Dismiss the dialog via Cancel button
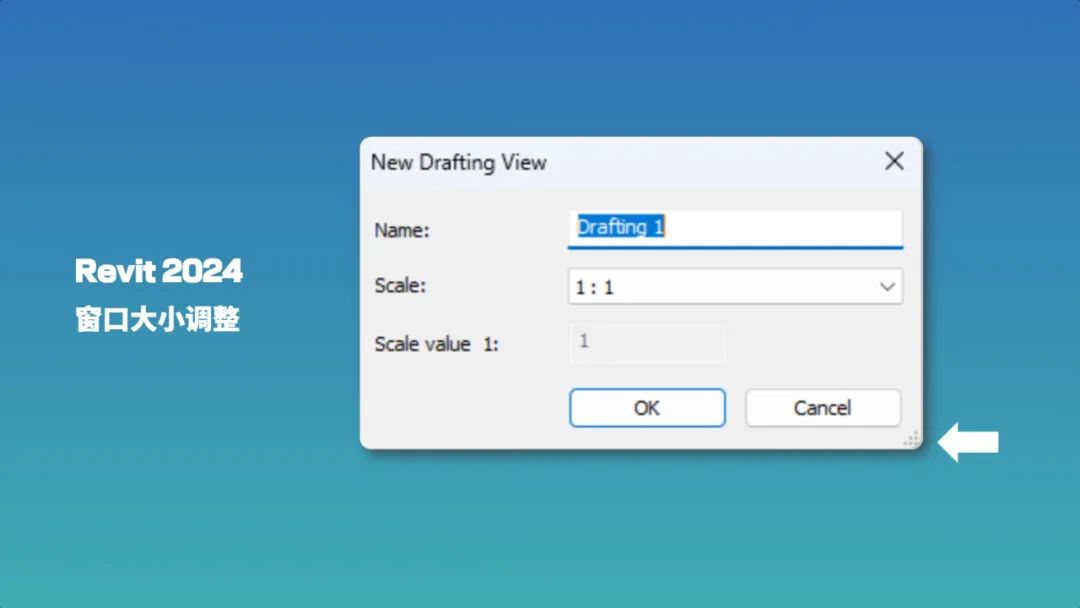The width and height of the screenshot is (1080, 608). click(x=822, y=408)
